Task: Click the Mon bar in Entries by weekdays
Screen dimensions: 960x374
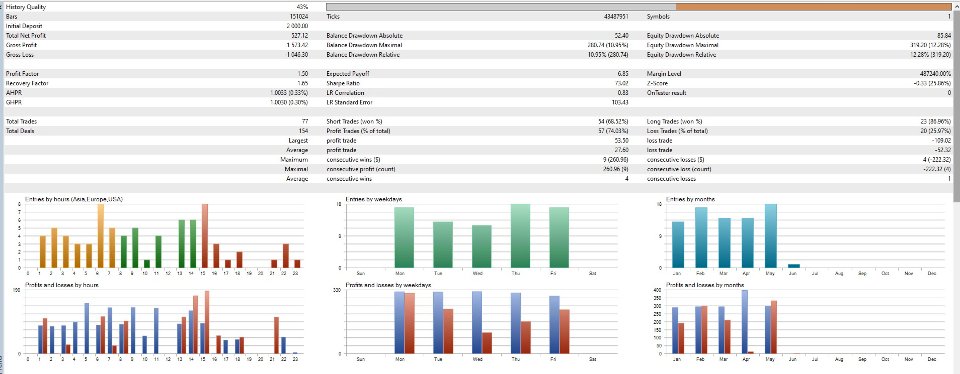Action: (x=404, y=237)
